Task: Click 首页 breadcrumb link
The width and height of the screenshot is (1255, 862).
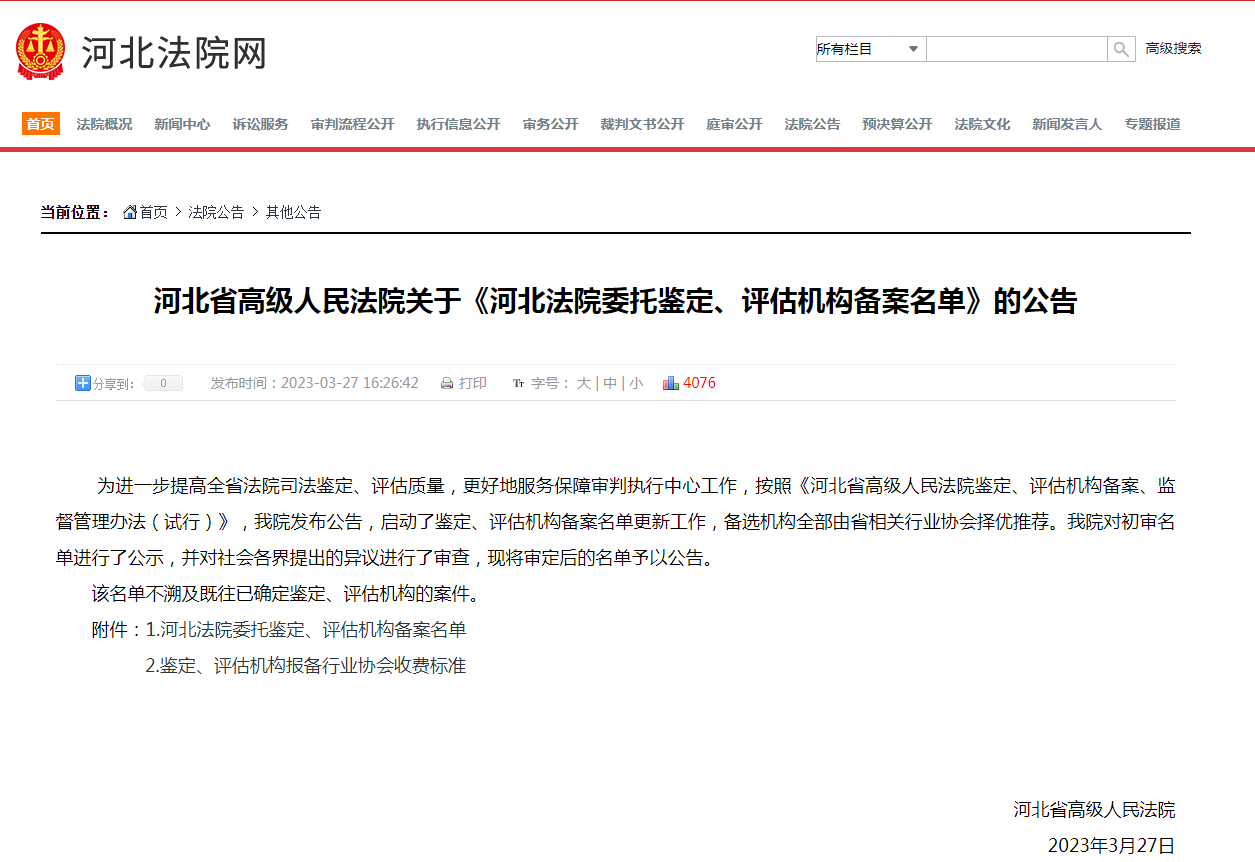Action: [153, 212]
